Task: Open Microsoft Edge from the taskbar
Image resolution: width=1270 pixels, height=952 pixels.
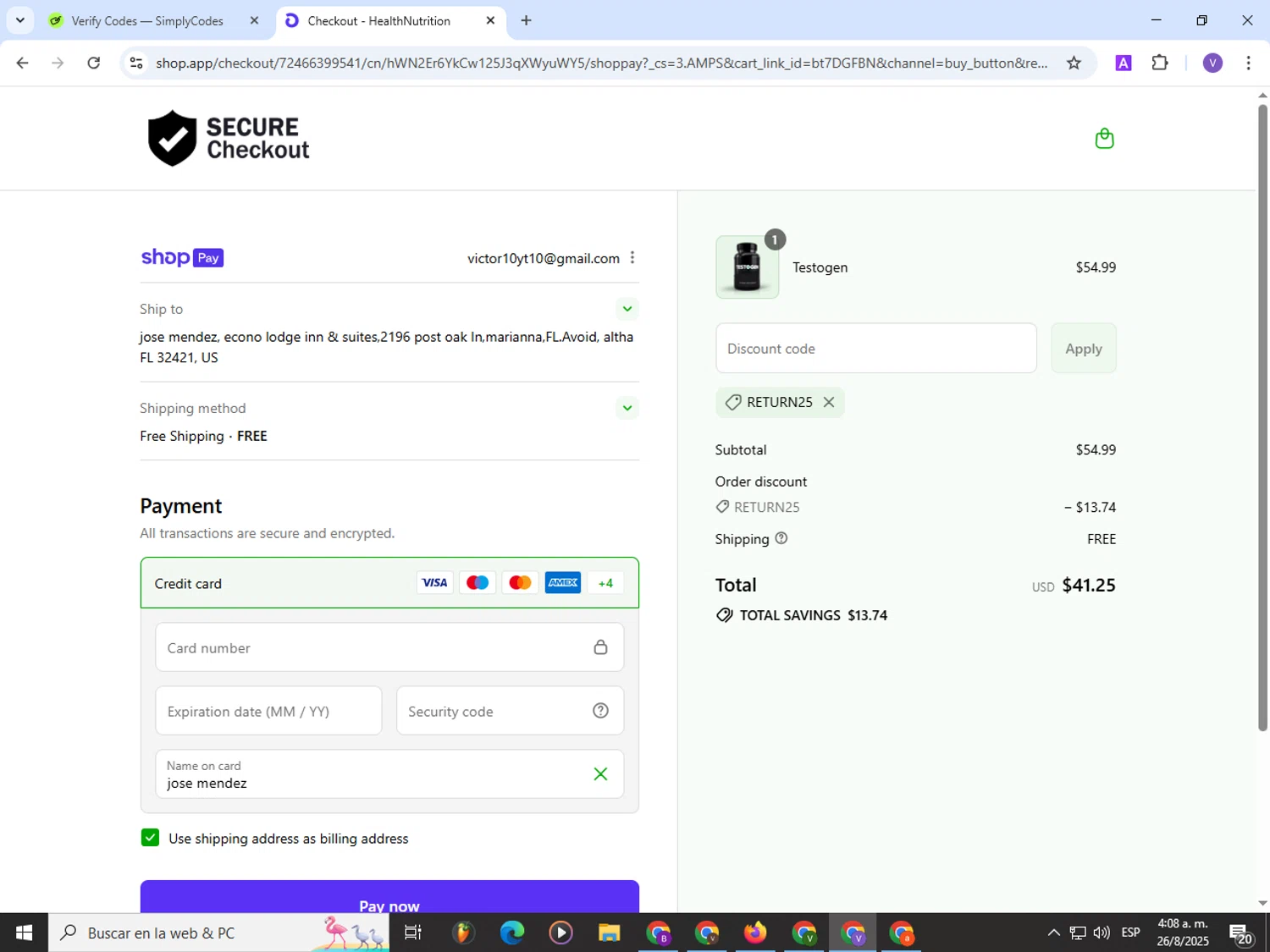Action: [512, 933]
